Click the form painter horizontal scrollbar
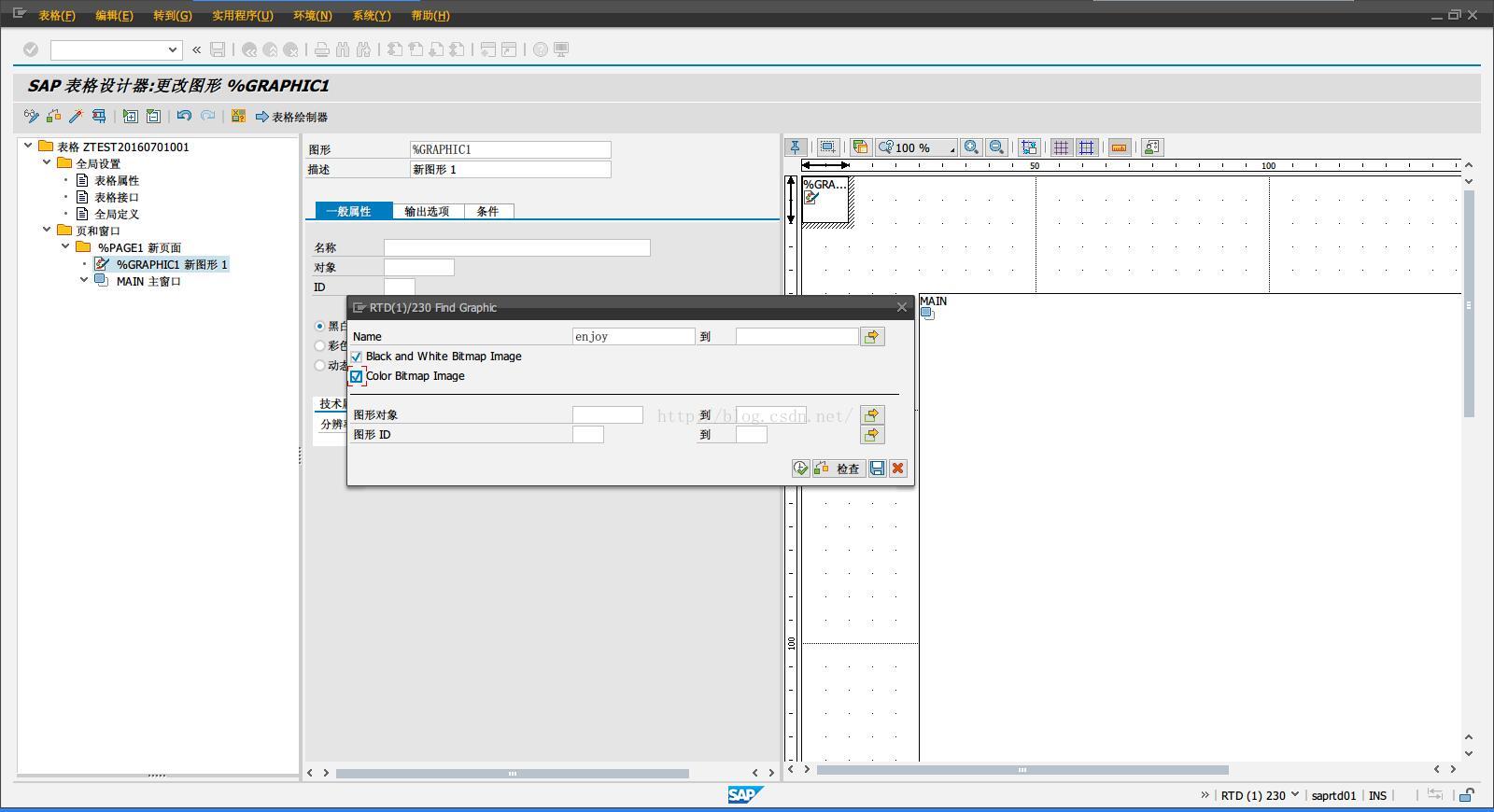This screenshot has width=1494, height=812. point(1022,770)
